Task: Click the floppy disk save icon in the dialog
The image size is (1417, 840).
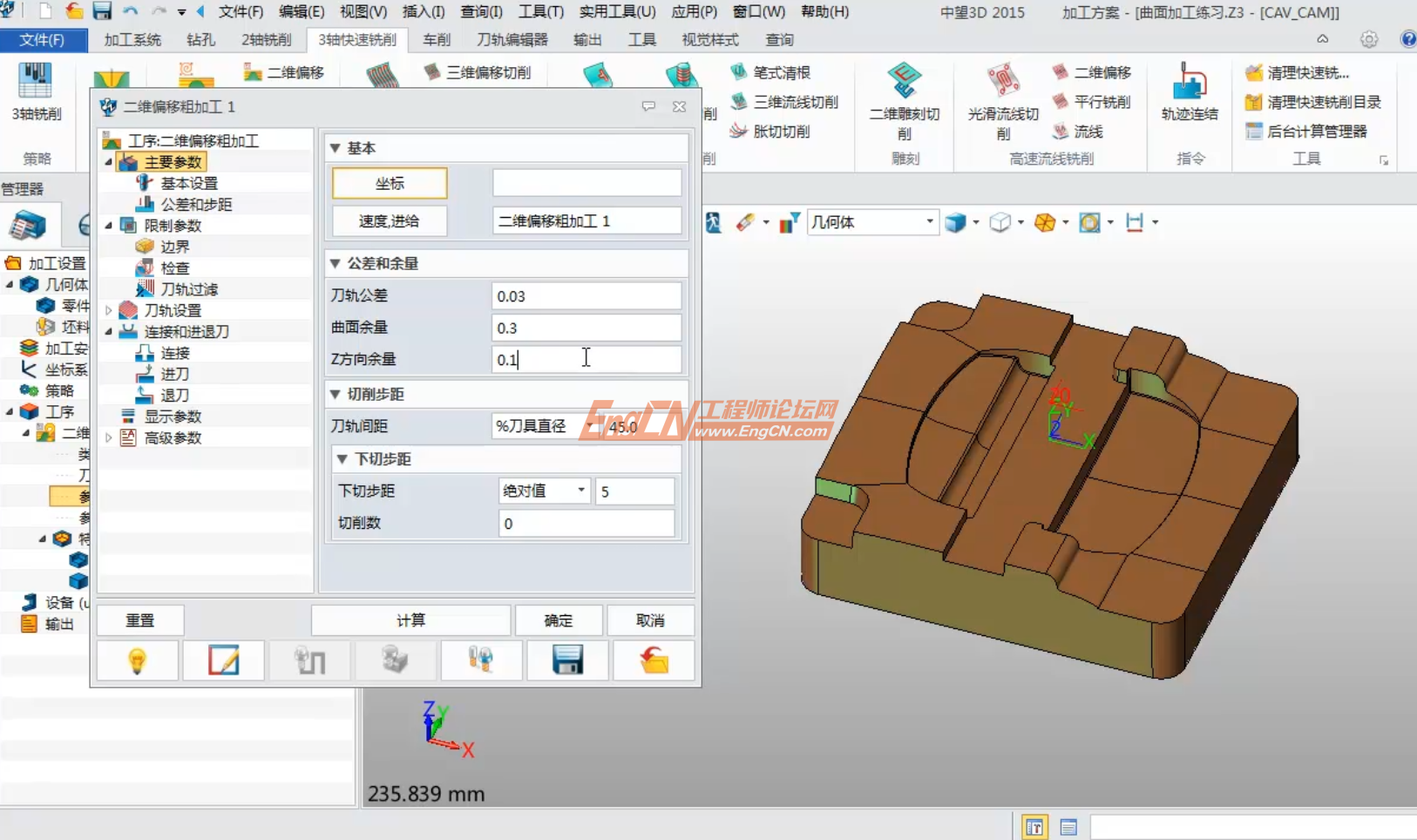Action: (x=567, y=660)
